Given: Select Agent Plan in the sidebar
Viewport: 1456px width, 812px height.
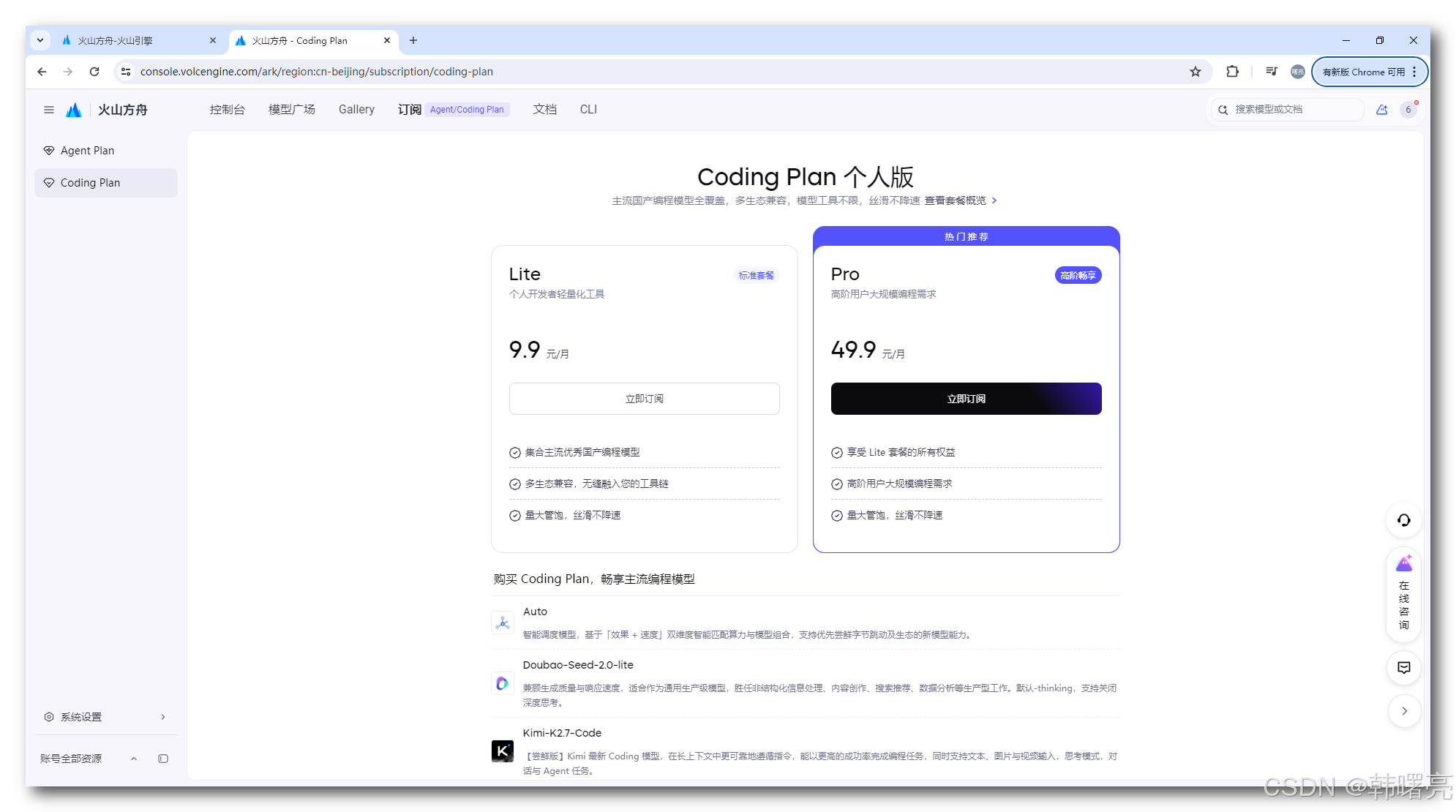Looking at the screenshot, I should coord(106,151).
